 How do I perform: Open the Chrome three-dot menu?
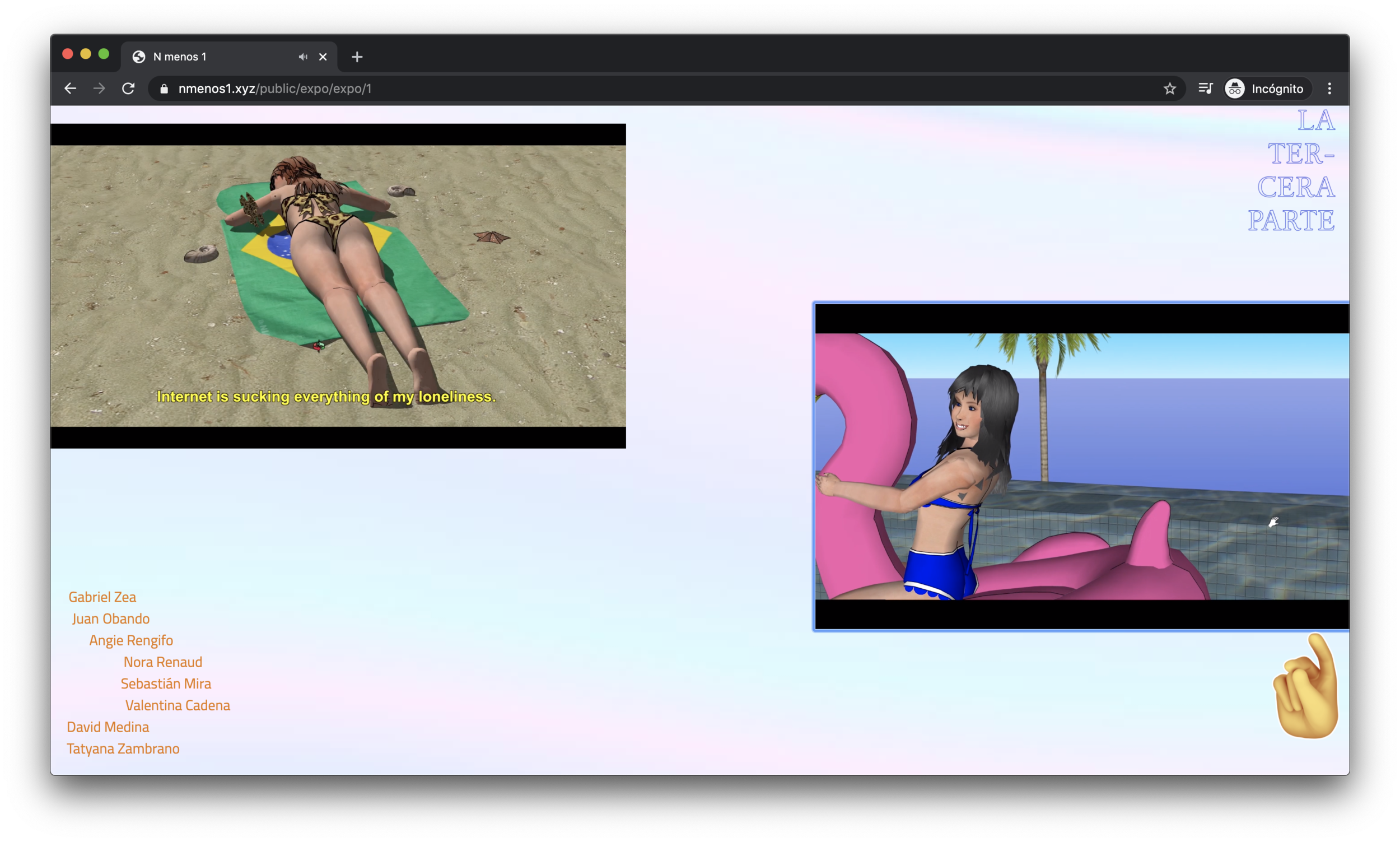pyautogui.click(x=1329, y=89)
